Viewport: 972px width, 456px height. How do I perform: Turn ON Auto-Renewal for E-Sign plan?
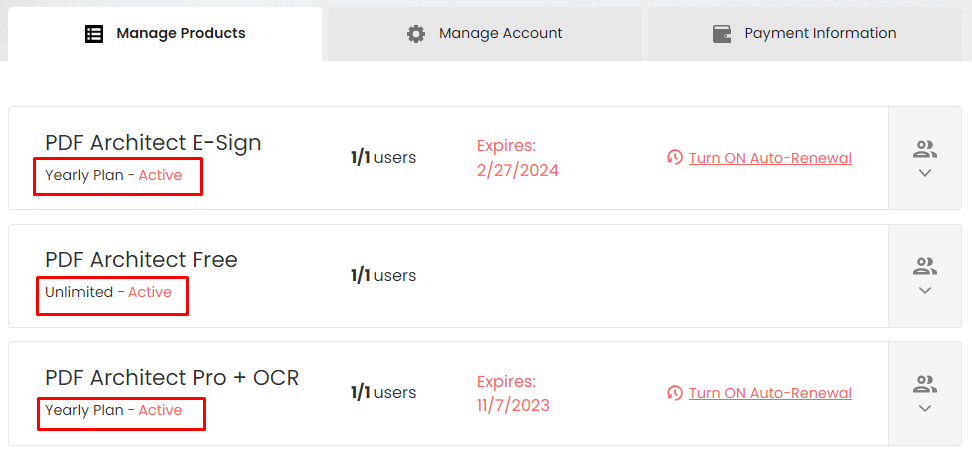[x=770, y=158]
